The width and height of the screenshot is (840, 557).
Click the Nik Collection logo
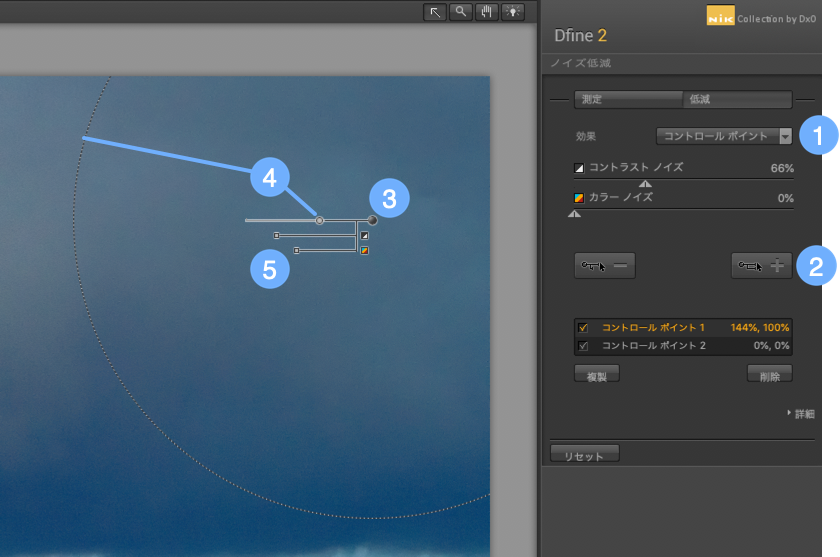(x=721, y=16)
